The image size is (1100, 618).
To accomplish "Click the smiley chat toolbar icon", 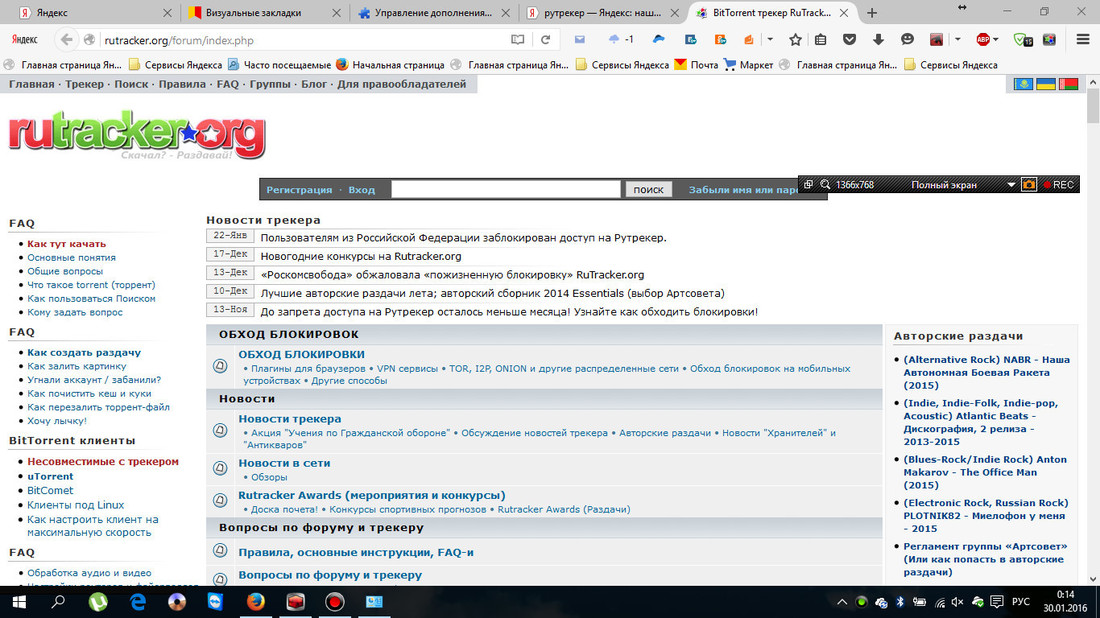I will [907, 40].
